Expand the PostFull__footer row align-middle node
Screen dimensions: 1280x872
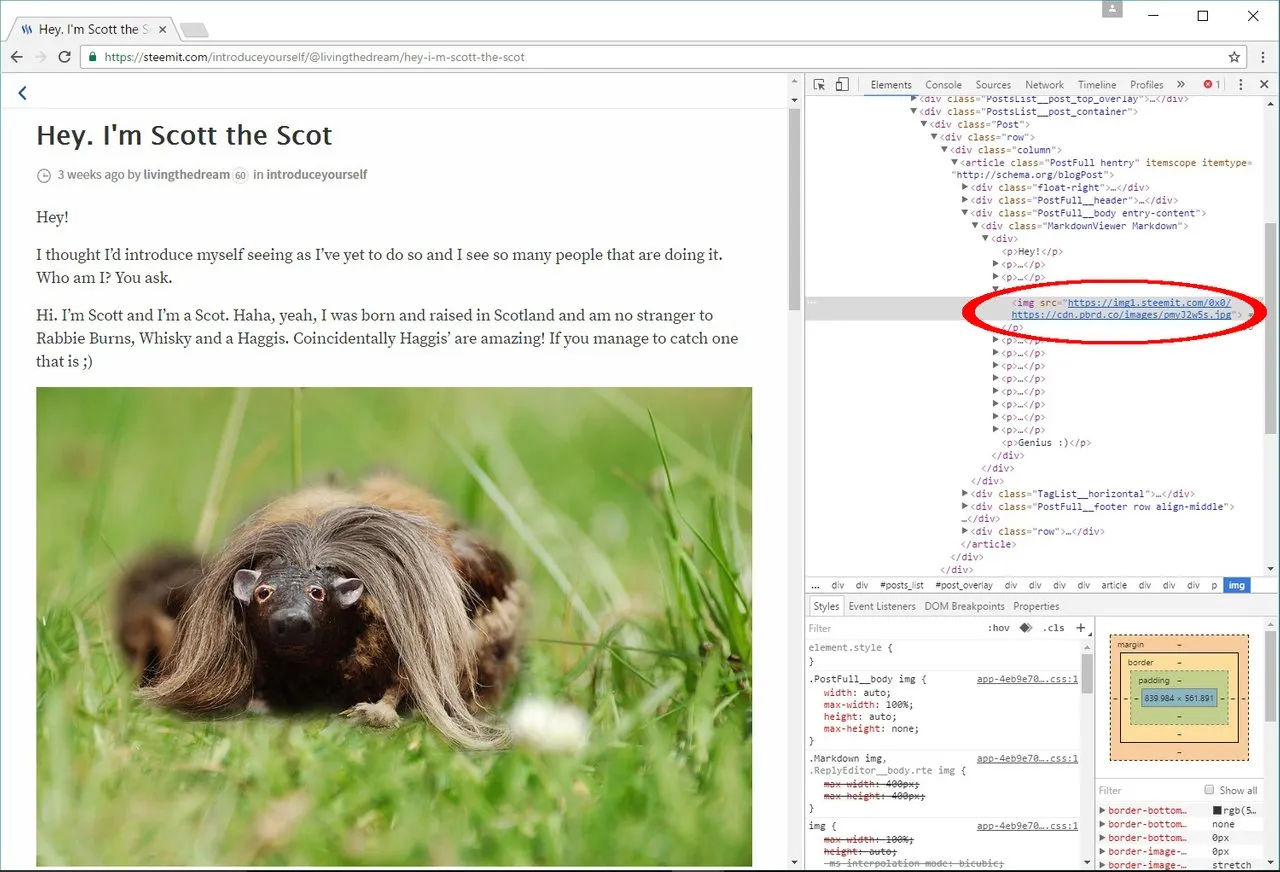pyautogui.click(x=965, y=507)
